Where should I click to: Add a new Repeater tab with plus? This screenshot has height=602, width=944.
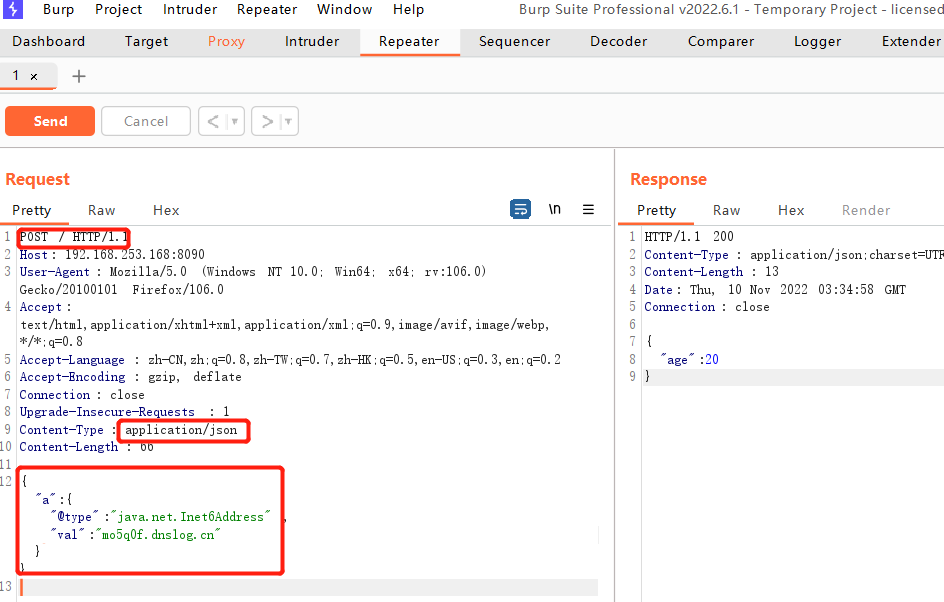tap(79, 76)
